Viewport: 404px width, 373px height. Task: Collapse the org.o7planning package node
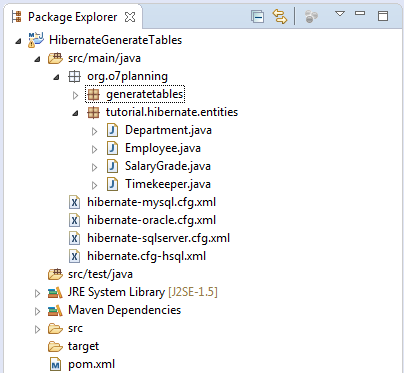point(56,77)
